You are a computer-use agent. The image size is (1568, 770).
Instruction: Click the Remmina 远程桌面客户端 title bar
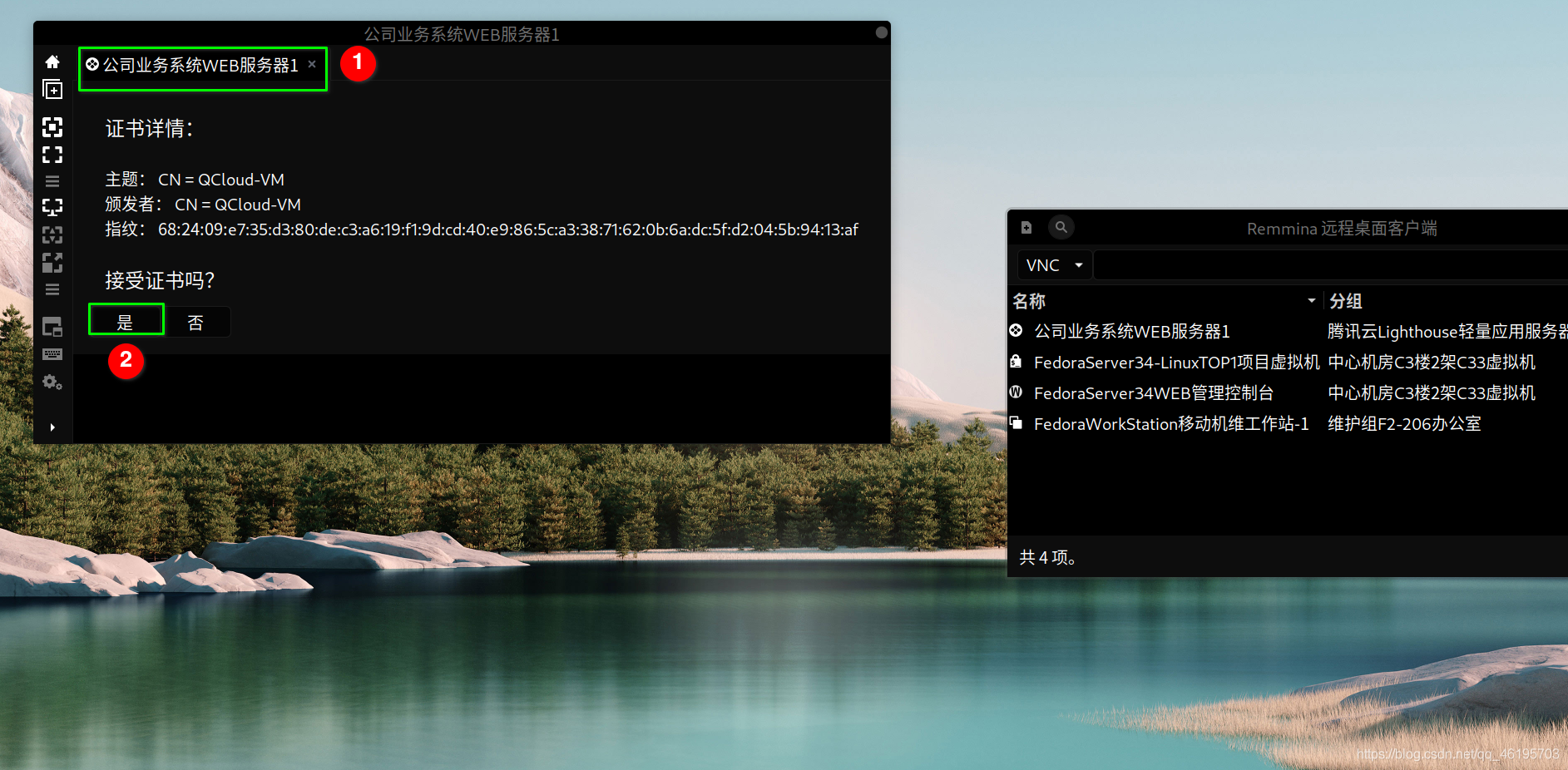pyautogui.click(x=1342, y=228)
